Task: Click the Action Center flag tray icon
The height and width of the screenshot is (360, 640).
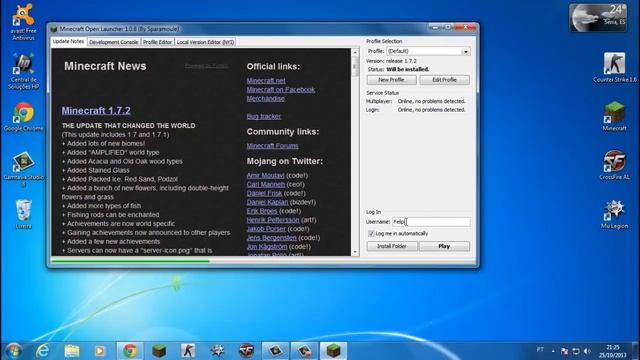Action: click(x=564, y=351)
